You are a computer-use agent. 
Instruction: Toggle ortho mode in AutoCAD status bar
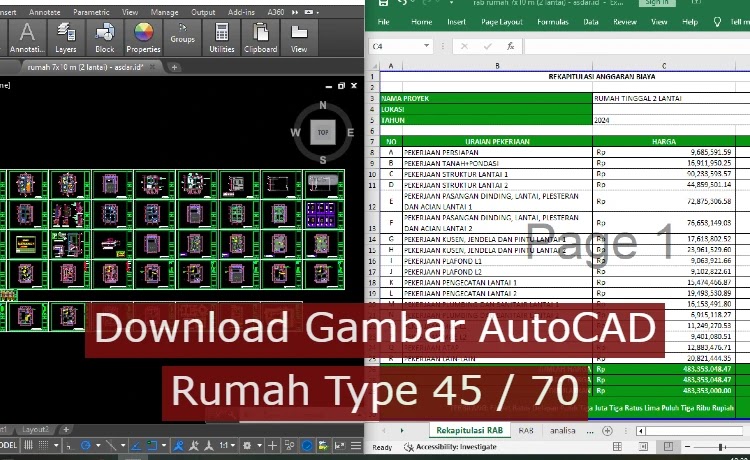tap(69, 446)
